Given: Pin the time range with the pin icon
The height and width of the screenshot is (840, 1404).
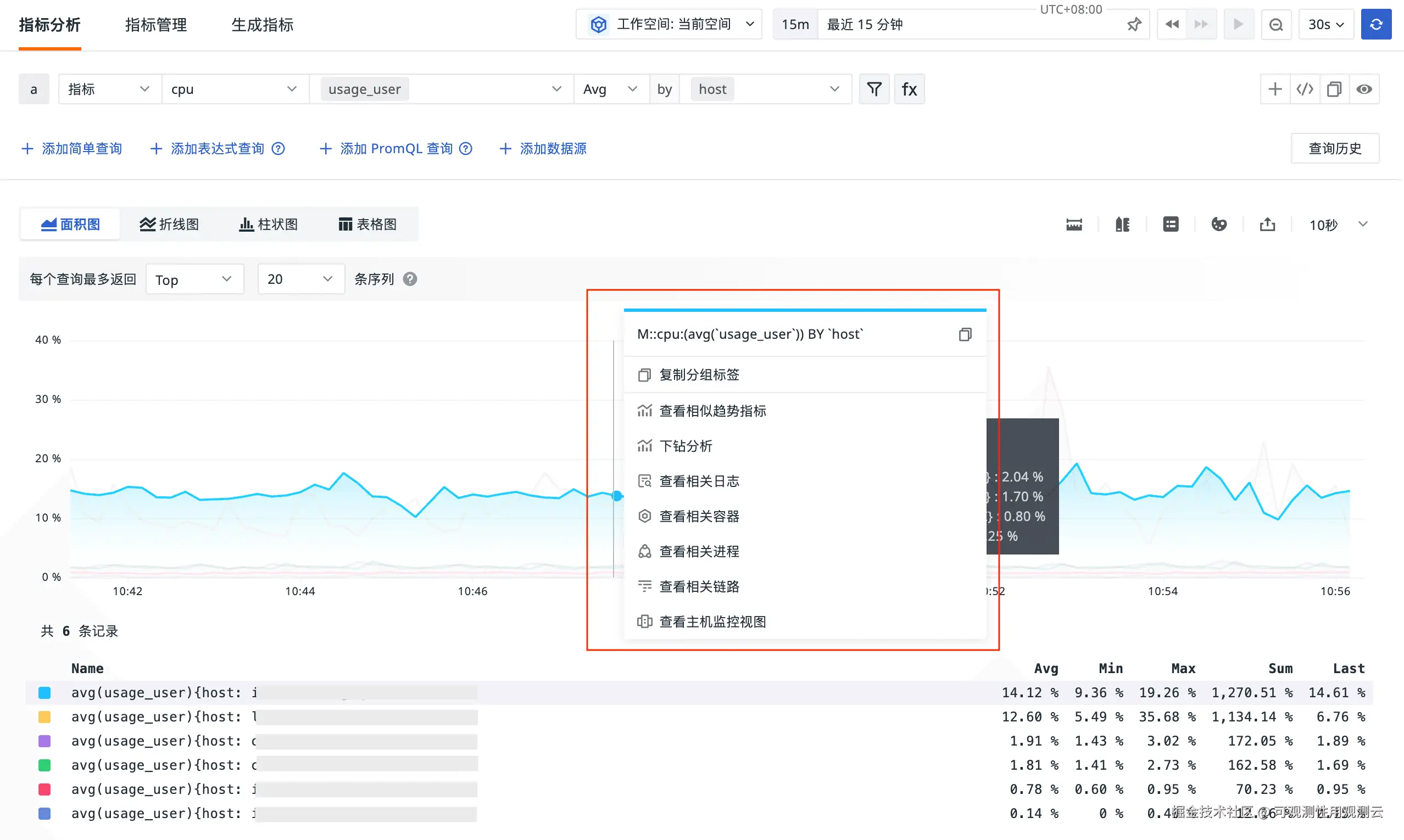Looking at the screenshot, I should 1134,24.
